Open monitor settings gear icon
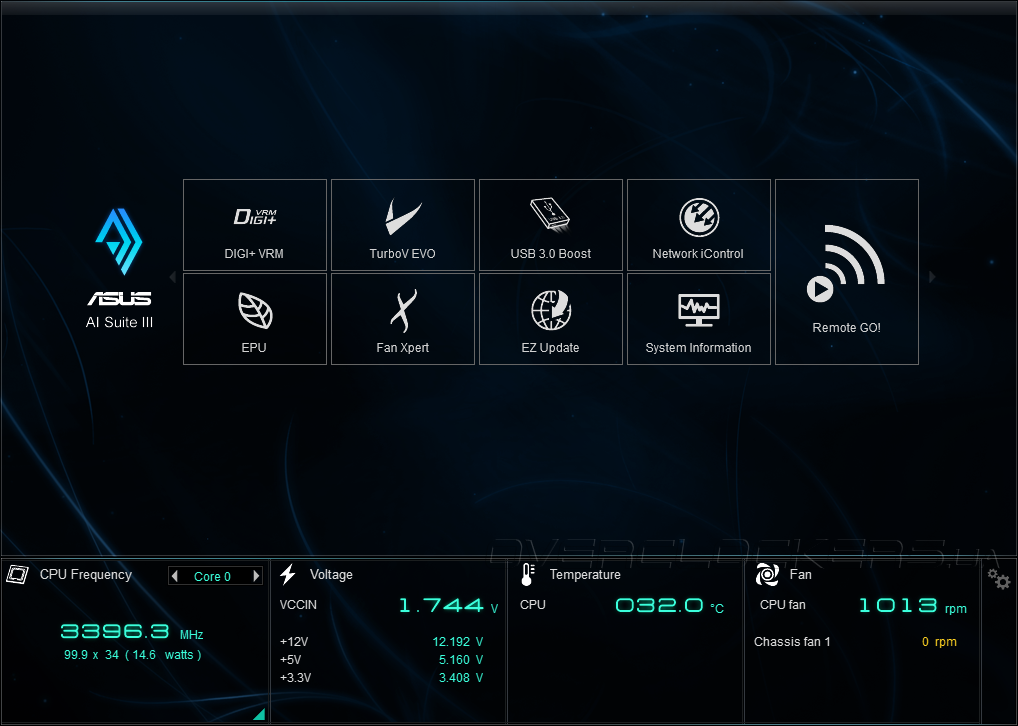 [999, 578]
